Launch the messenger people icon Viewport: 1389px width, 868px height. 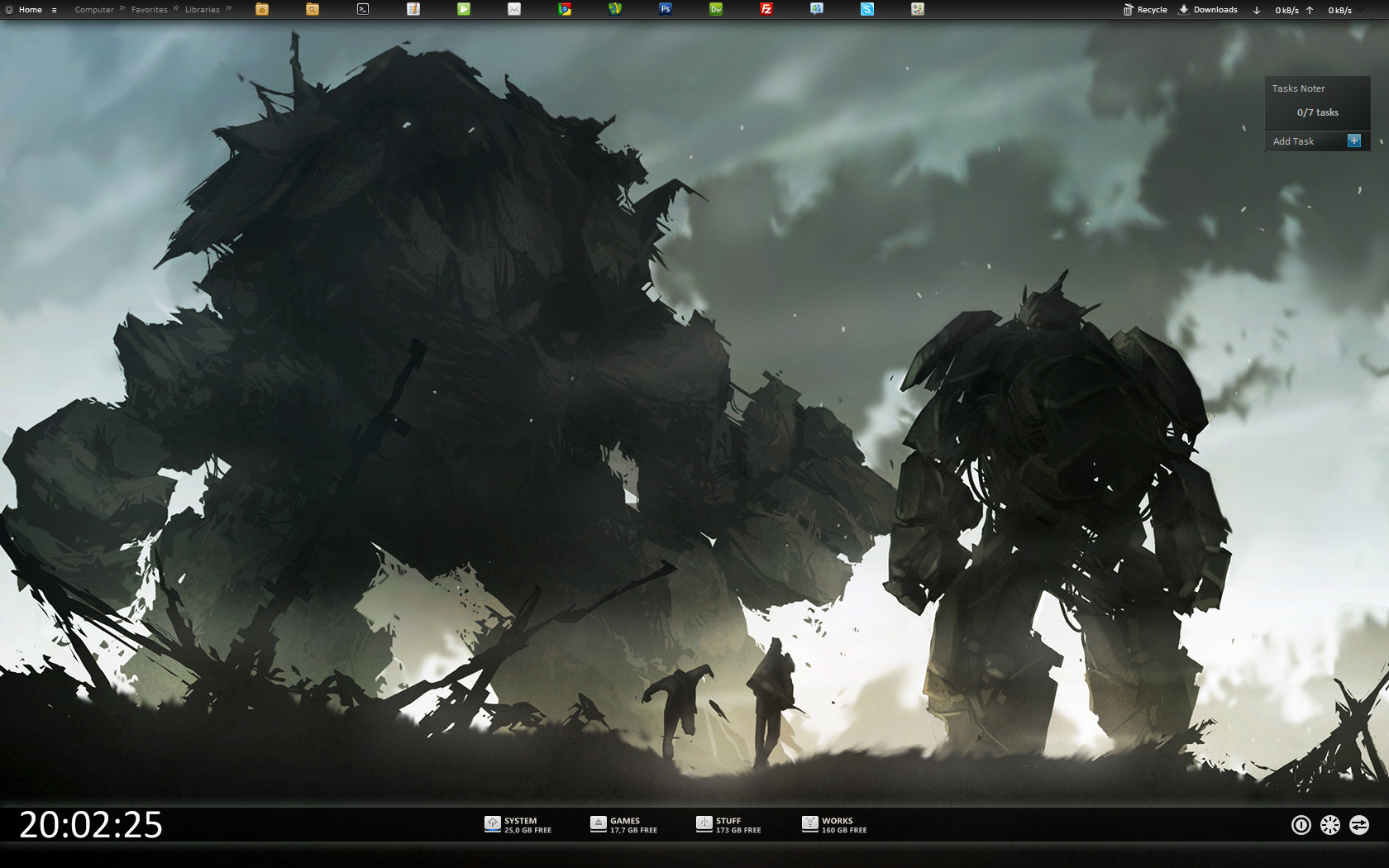(x=817, y=9)
